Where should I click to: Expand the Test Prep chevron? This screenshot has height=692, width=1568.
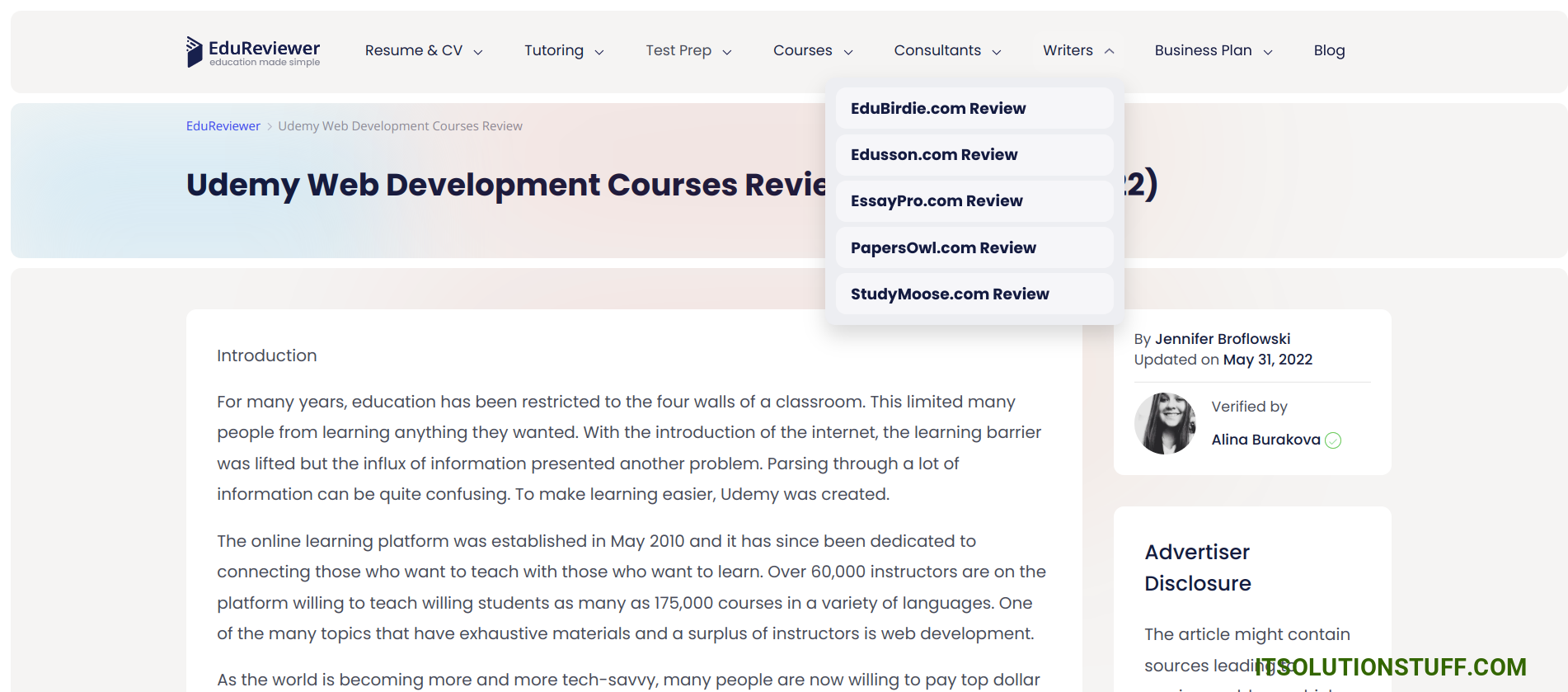click(x=727, y=52)
